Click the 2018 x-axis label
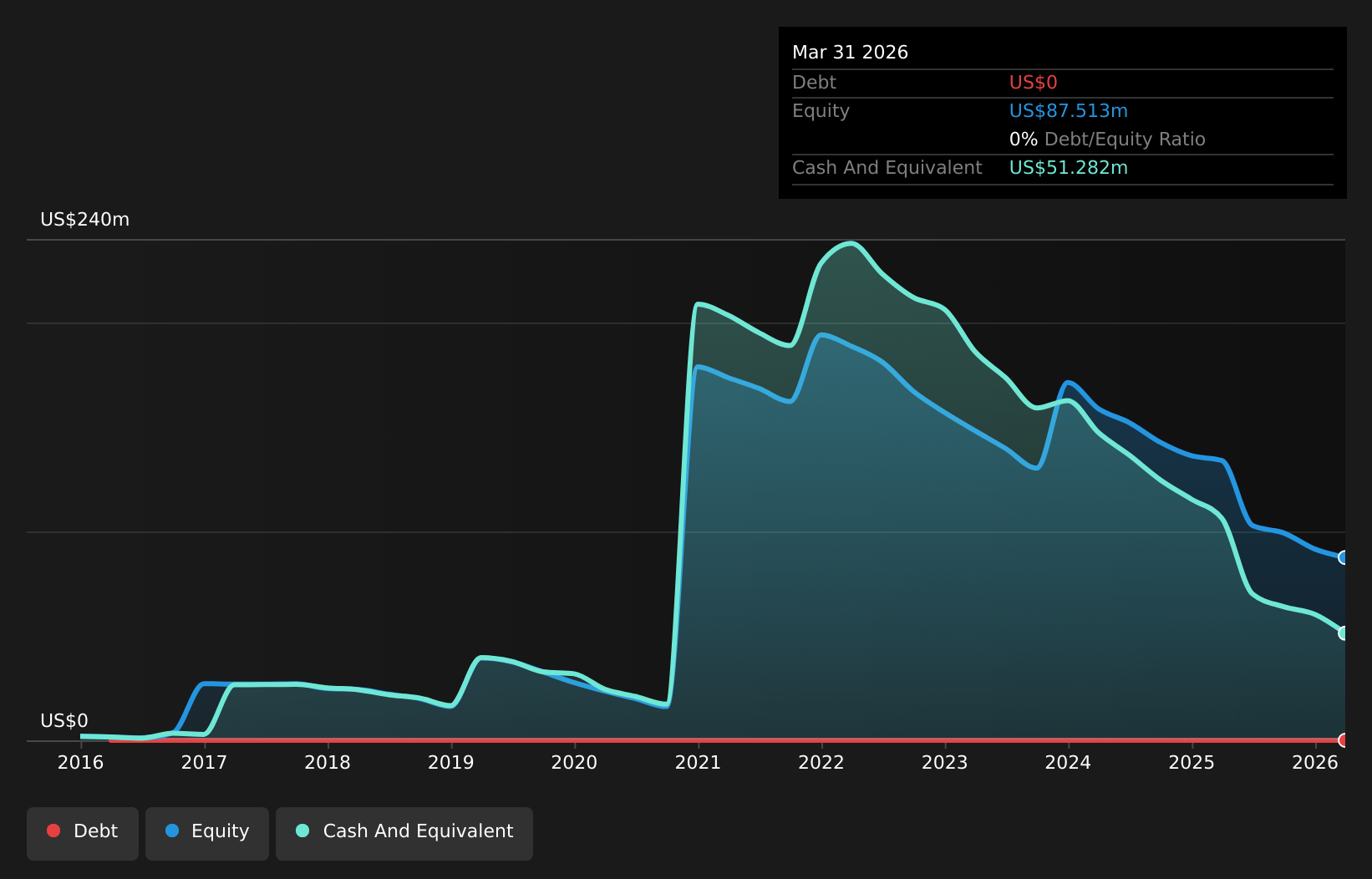 click(328, 762)
